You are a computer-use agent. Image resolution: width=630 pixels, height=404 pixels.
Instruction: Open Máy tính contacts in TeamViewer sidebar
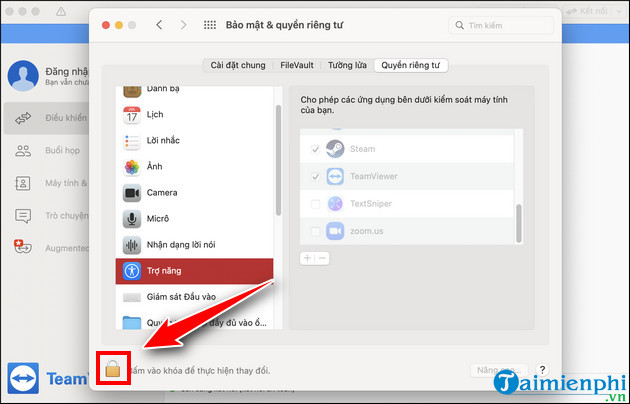(x=46, y=183)
